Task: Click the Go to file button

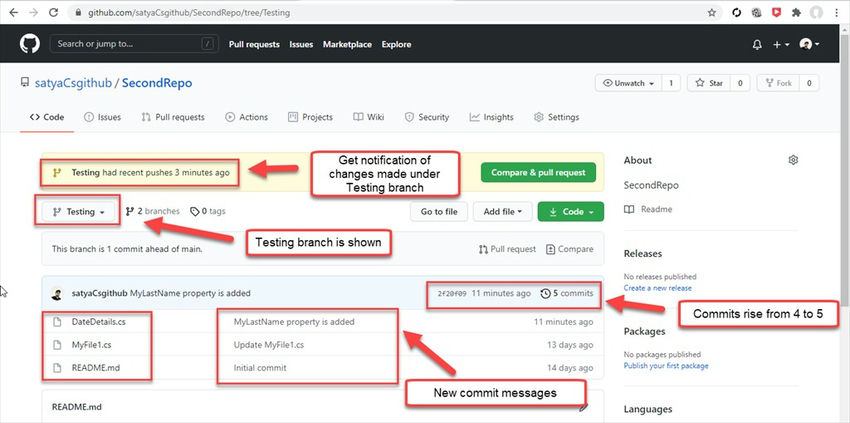Action: point(439,212)
